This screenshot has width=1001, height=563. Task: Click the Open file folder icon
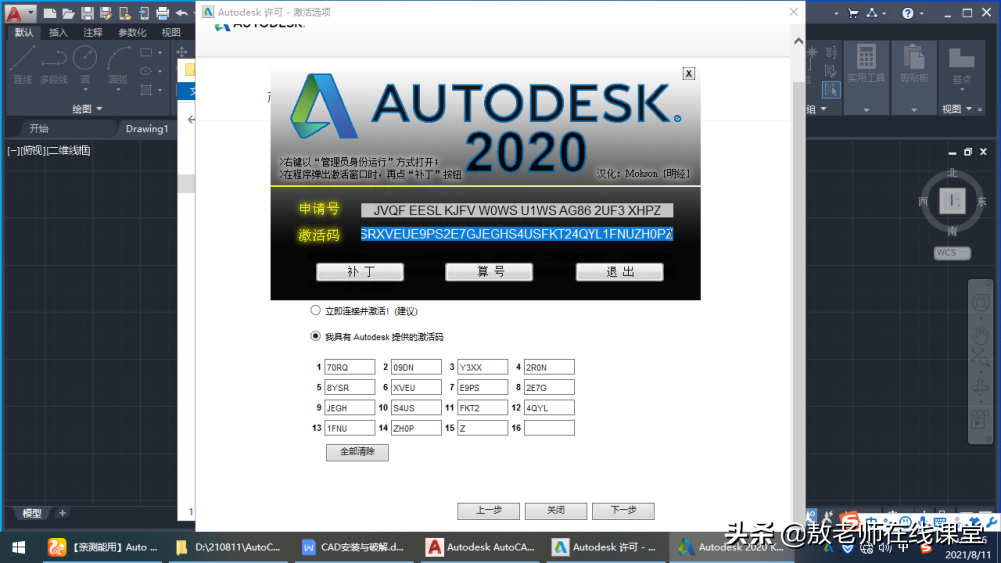(68, 13)
